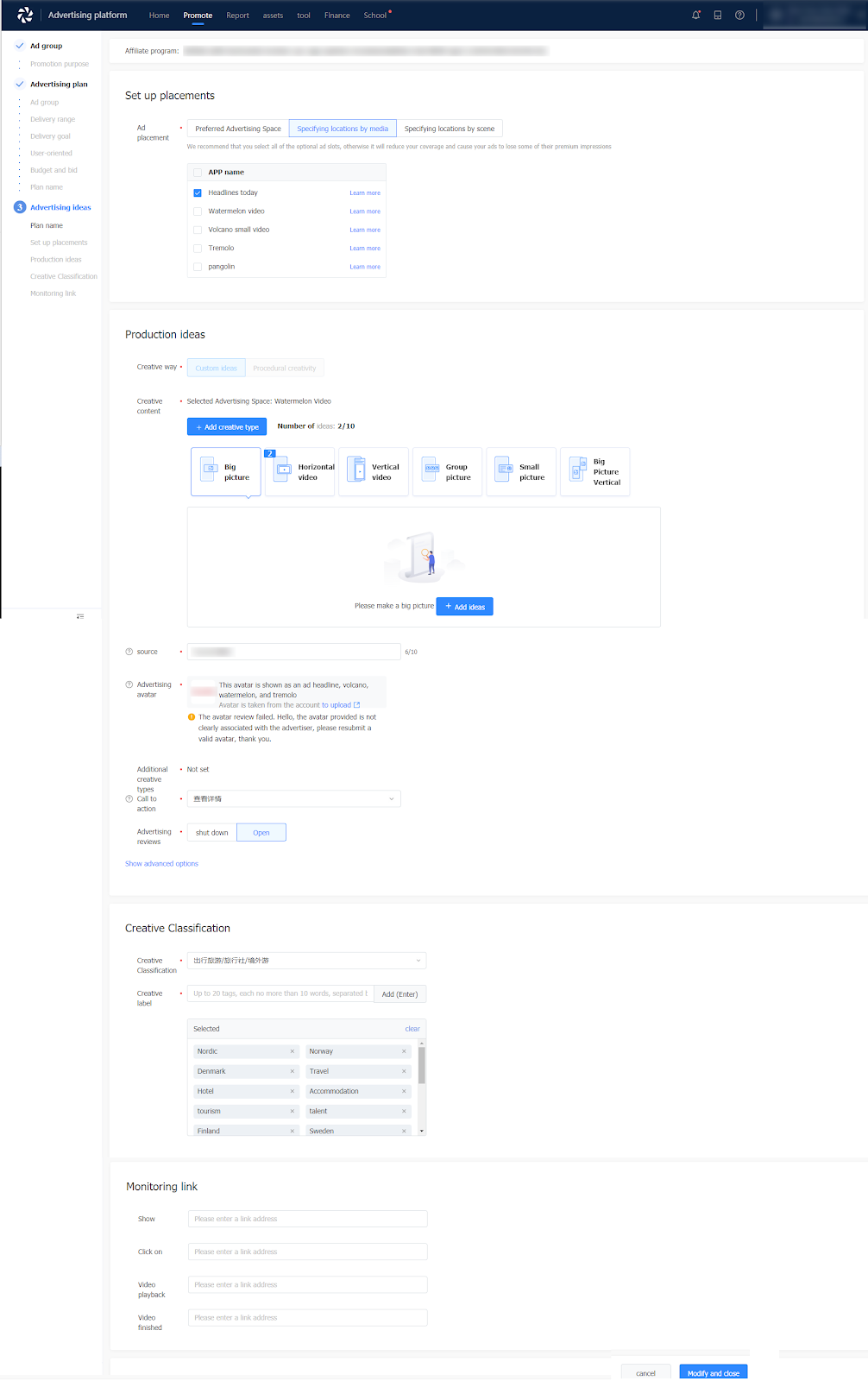Viewport: 868px width, 1381px height.
Task: Click the avatar upload external link icon
Action: (x=357, y=705)
